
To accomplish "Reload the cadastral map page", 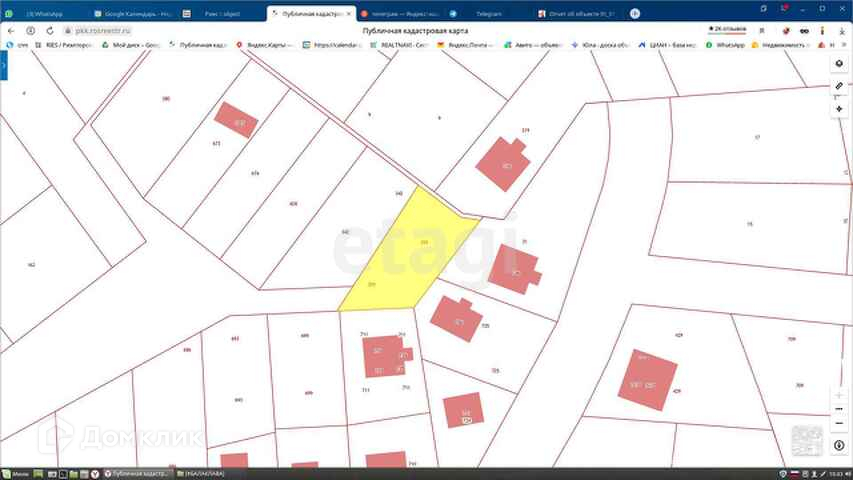I will pyautogui.click(x=50, y=31).
